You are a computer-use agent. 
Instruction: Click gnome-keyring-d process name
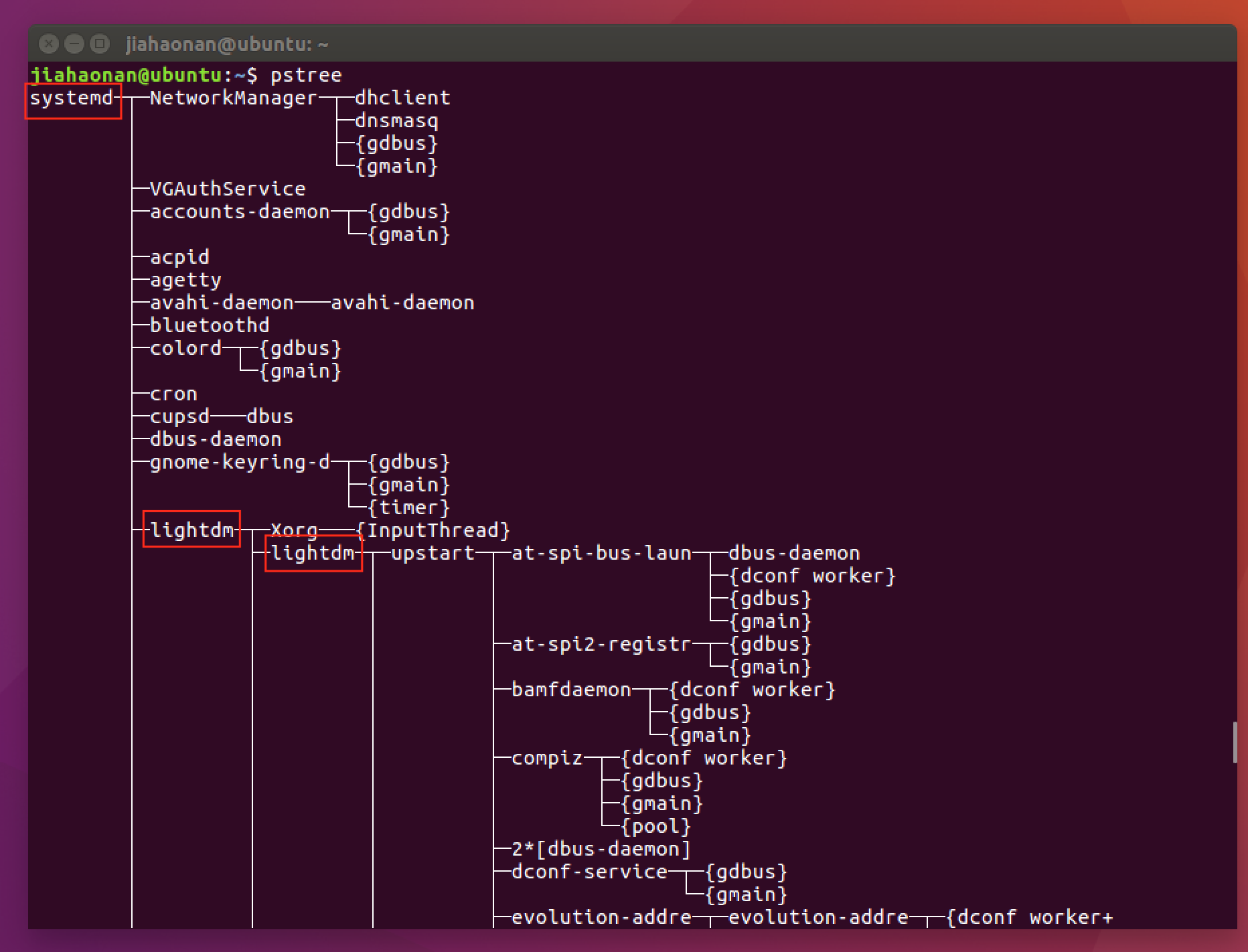point(240,462)
